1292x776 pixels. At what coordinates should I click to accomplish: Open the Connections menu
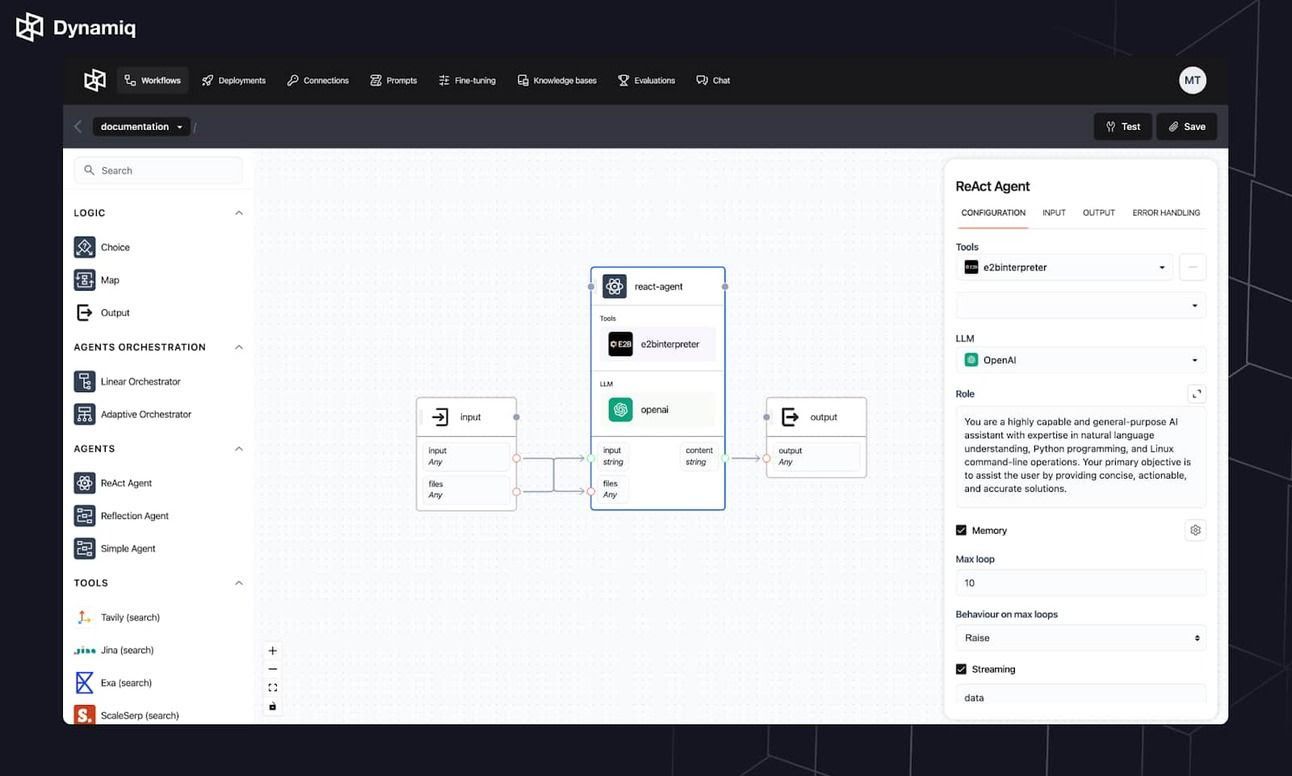[318, 80]
